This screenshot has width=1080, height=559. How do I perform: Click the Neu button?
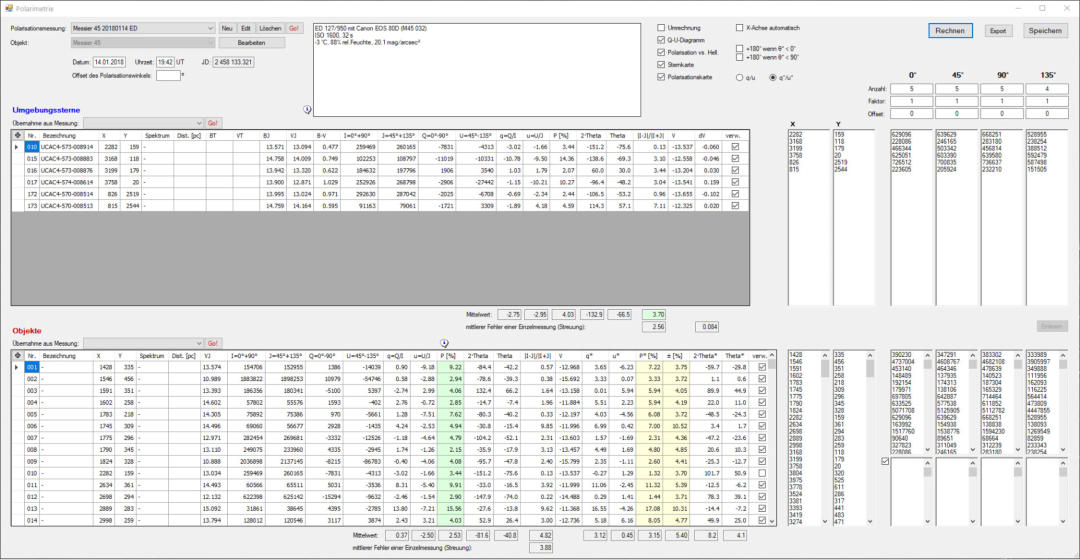pyautogui.click(x=227, y=28)
